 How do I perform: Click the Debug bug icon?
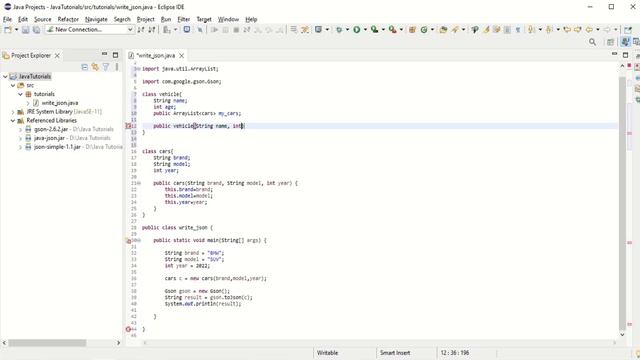click(339, 30)
